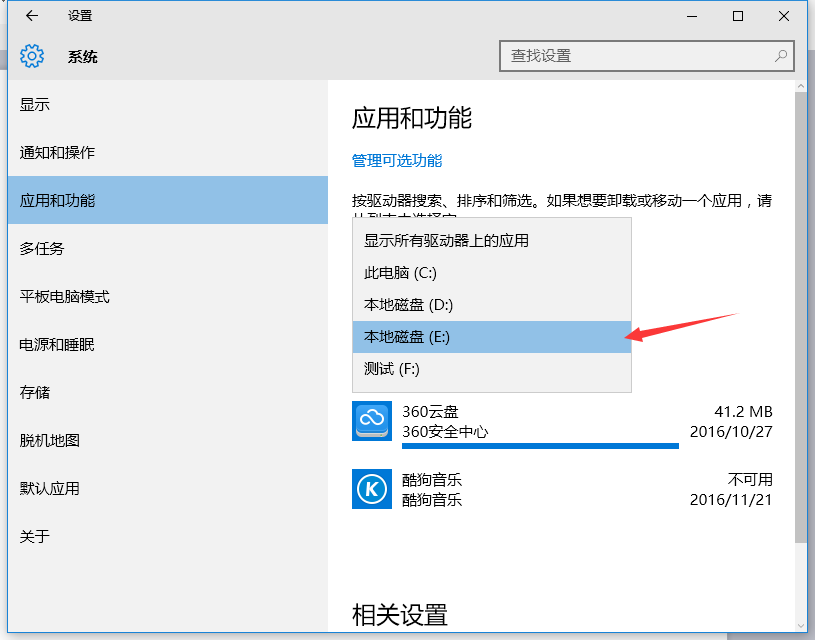Screen dimensions: 815x640
Task: Click the 2016/10/27 install date
Action: [x=731, y=432]
